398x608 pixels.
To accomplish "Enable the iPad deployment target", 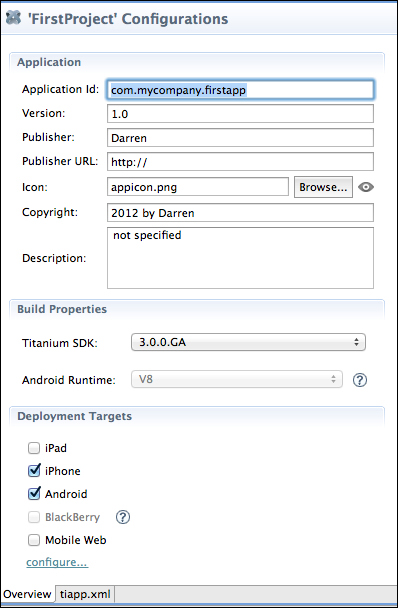I will point(34,448).
